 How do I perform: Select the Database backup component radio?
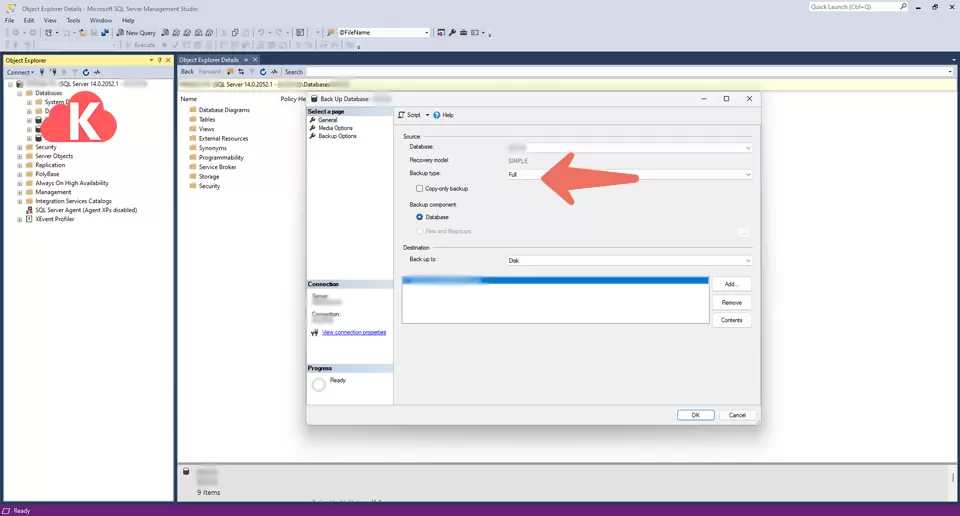pos(420,217)
